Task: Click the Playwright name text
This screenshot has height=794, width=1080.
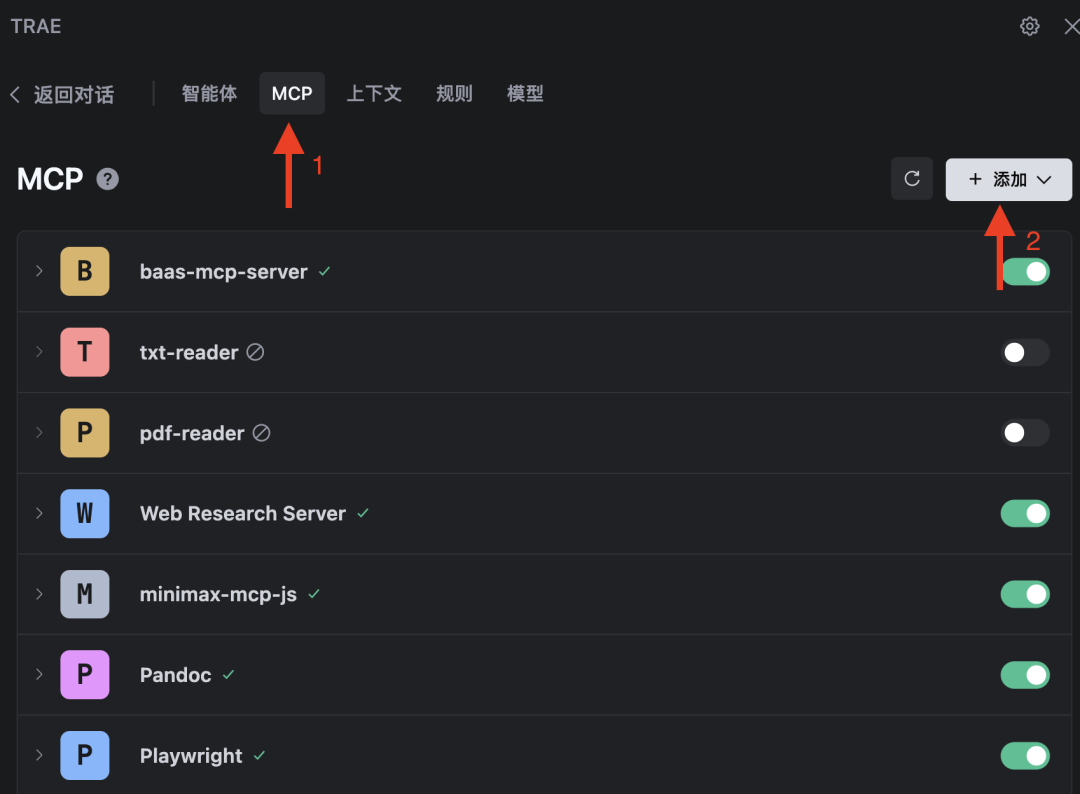Action: click(x=191, y=755)
